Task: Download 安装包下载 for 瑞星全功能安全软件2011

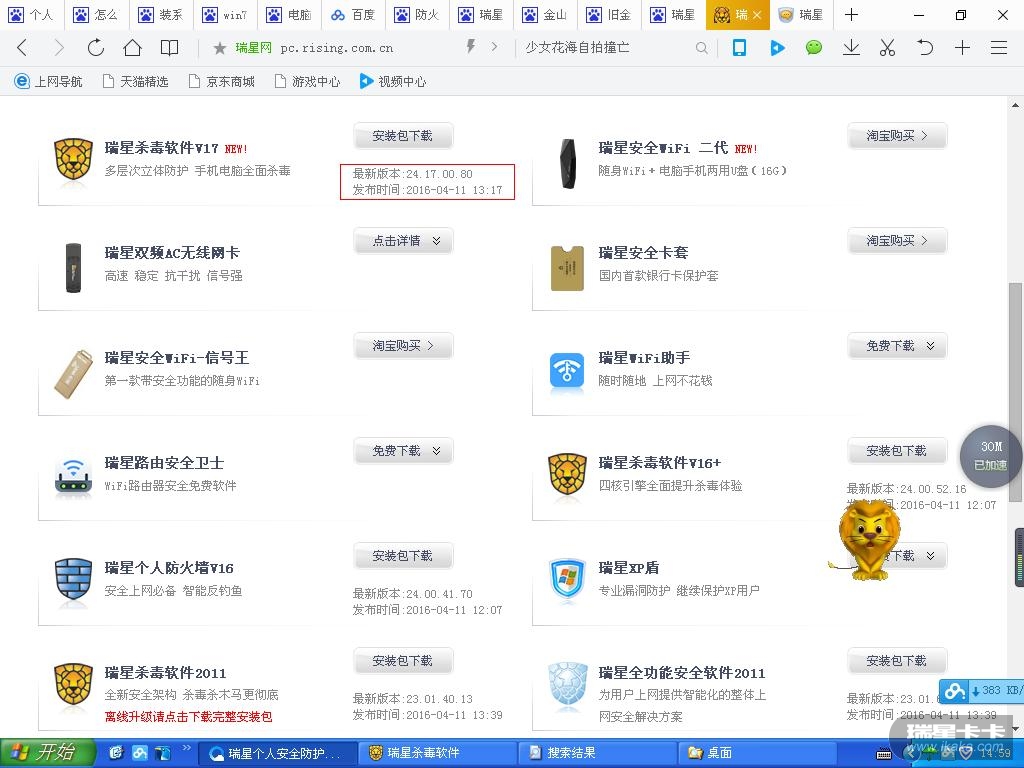Action: click(897, 661)
